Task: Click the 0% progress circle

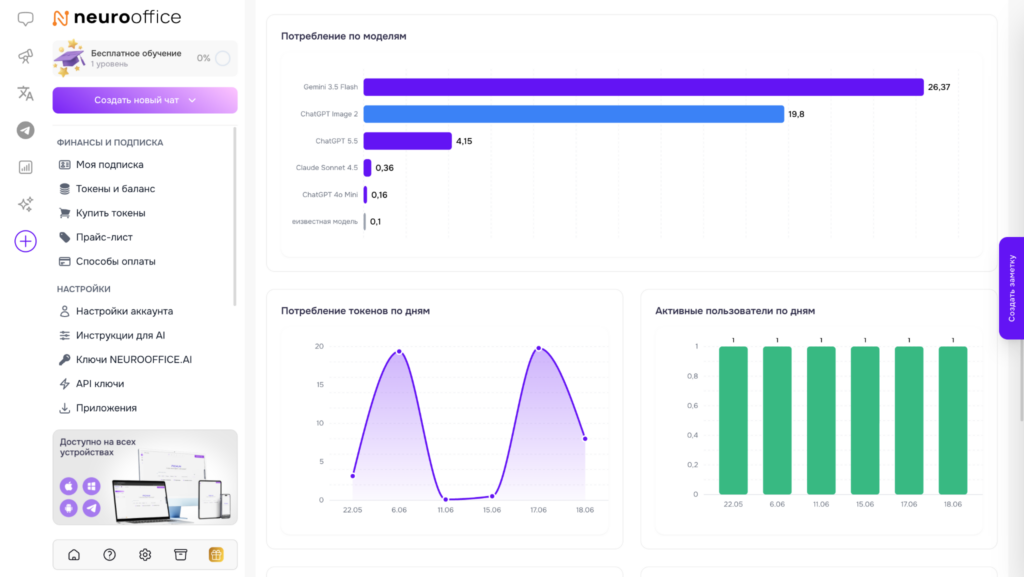Action: coord(223,58)
